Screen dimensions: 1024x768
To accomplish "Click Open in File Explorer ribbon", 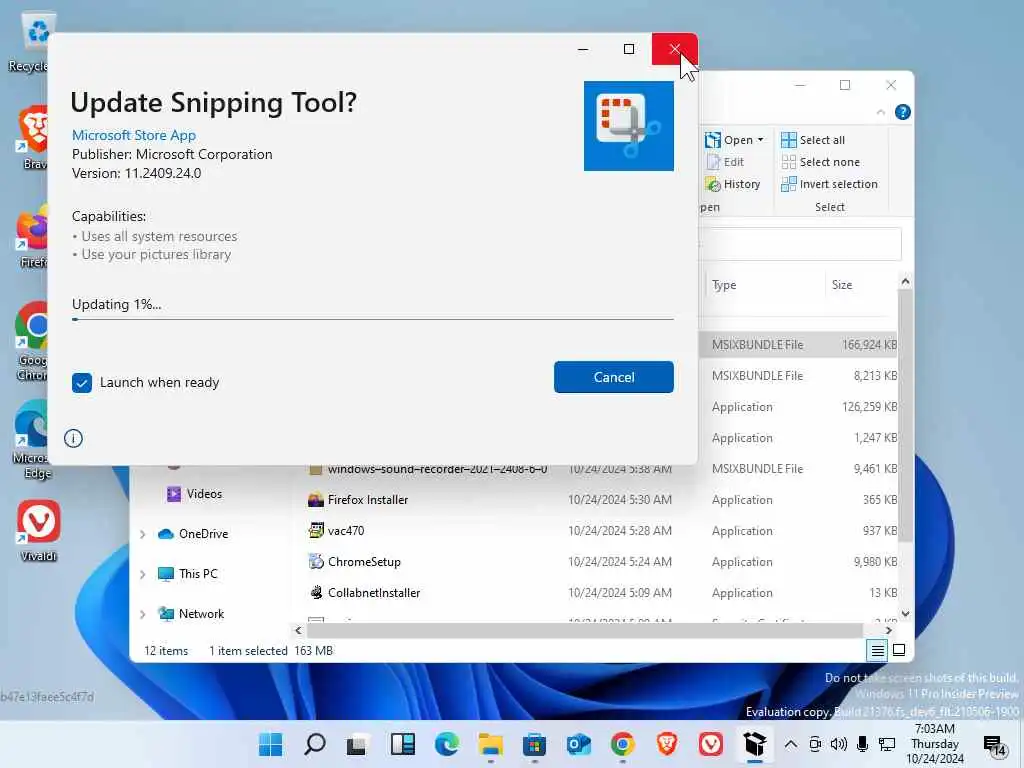I will click(x=729, y=140).
